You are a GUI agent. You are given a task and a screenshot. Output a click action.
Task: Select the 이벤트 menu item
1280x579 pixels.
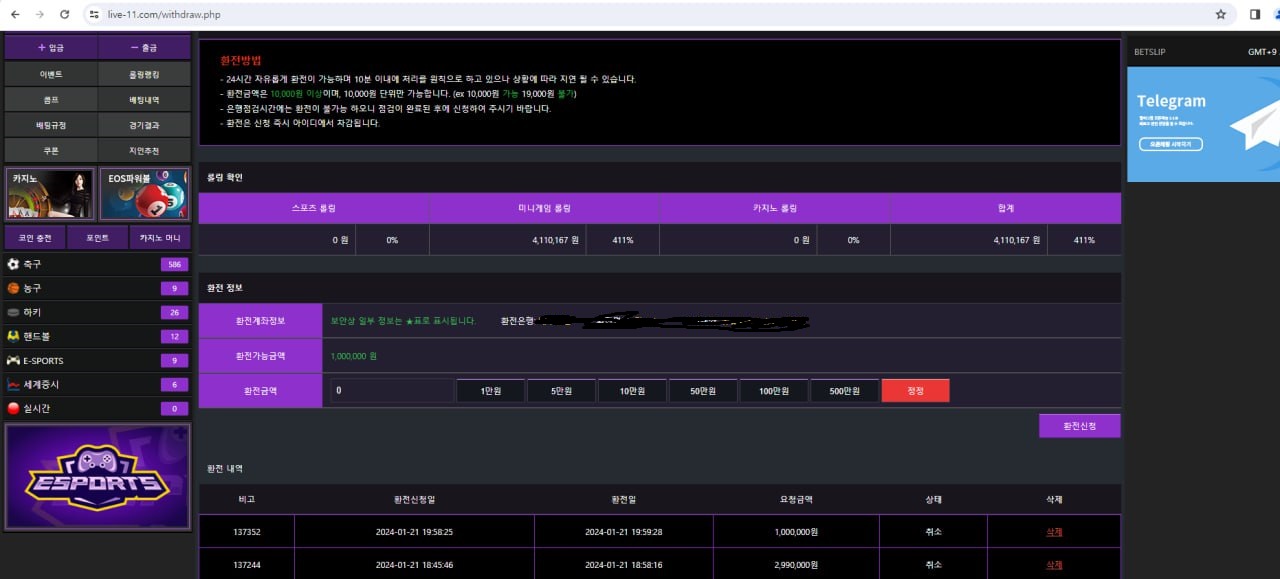coord(51,75)
